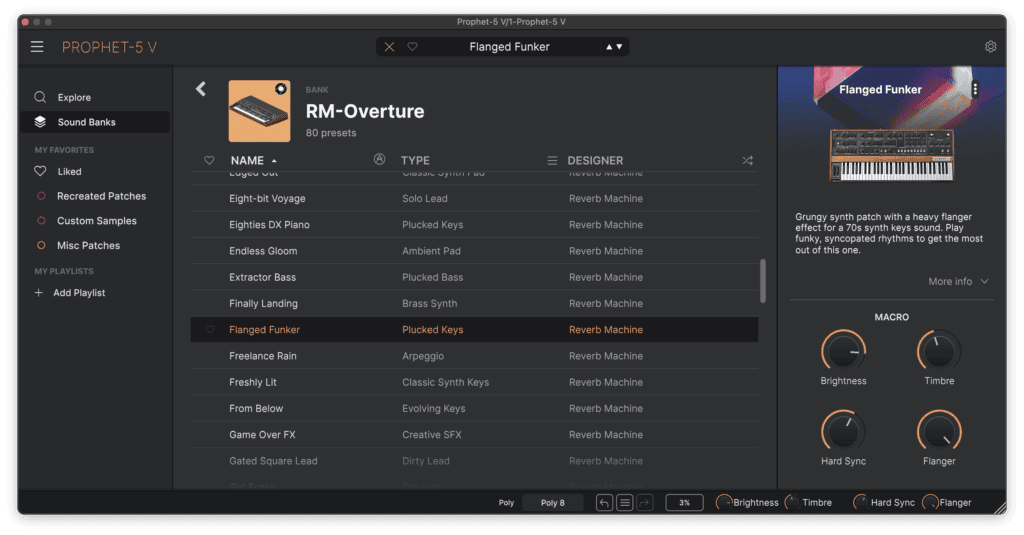Open the Sound Banks section

pos(95,122)
